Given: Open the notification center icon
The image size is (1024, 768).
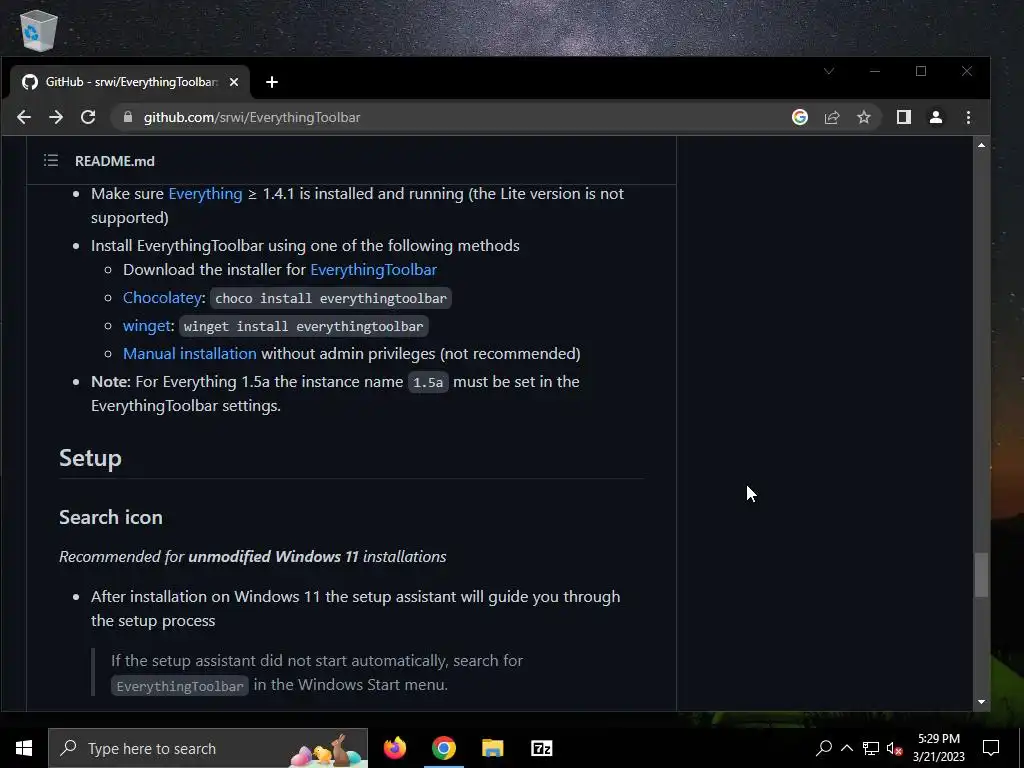Looking at the screenshot, I should pos(991,748).
